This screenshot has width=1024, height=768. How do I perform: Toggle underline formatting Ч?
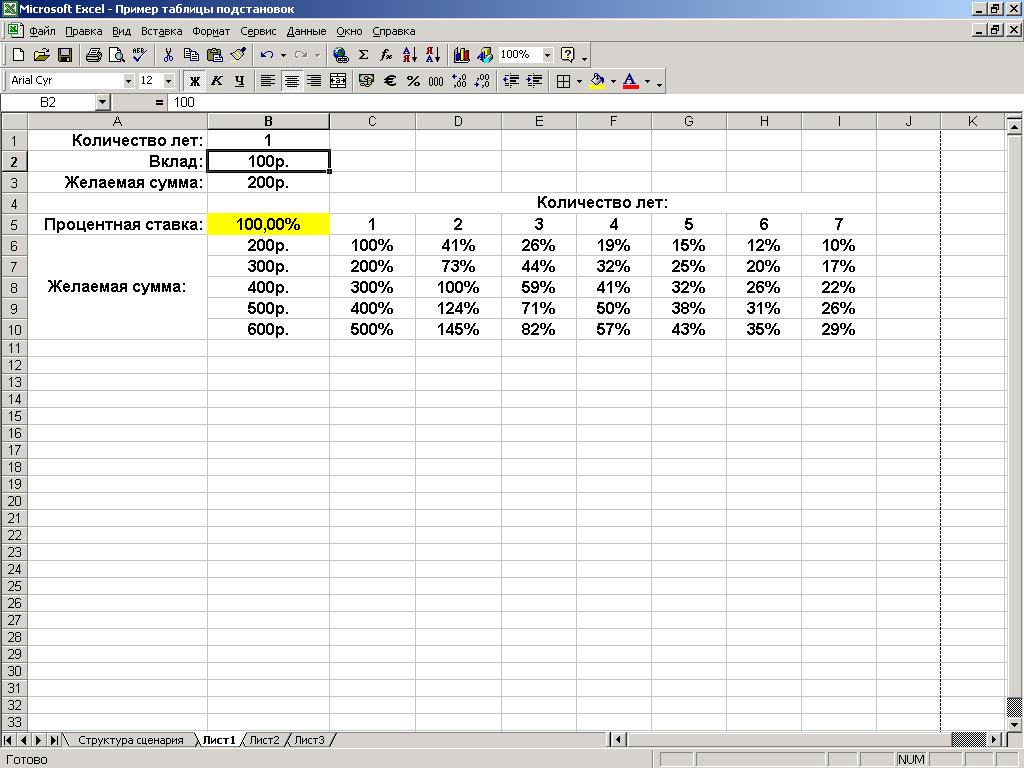pos(240,81)
